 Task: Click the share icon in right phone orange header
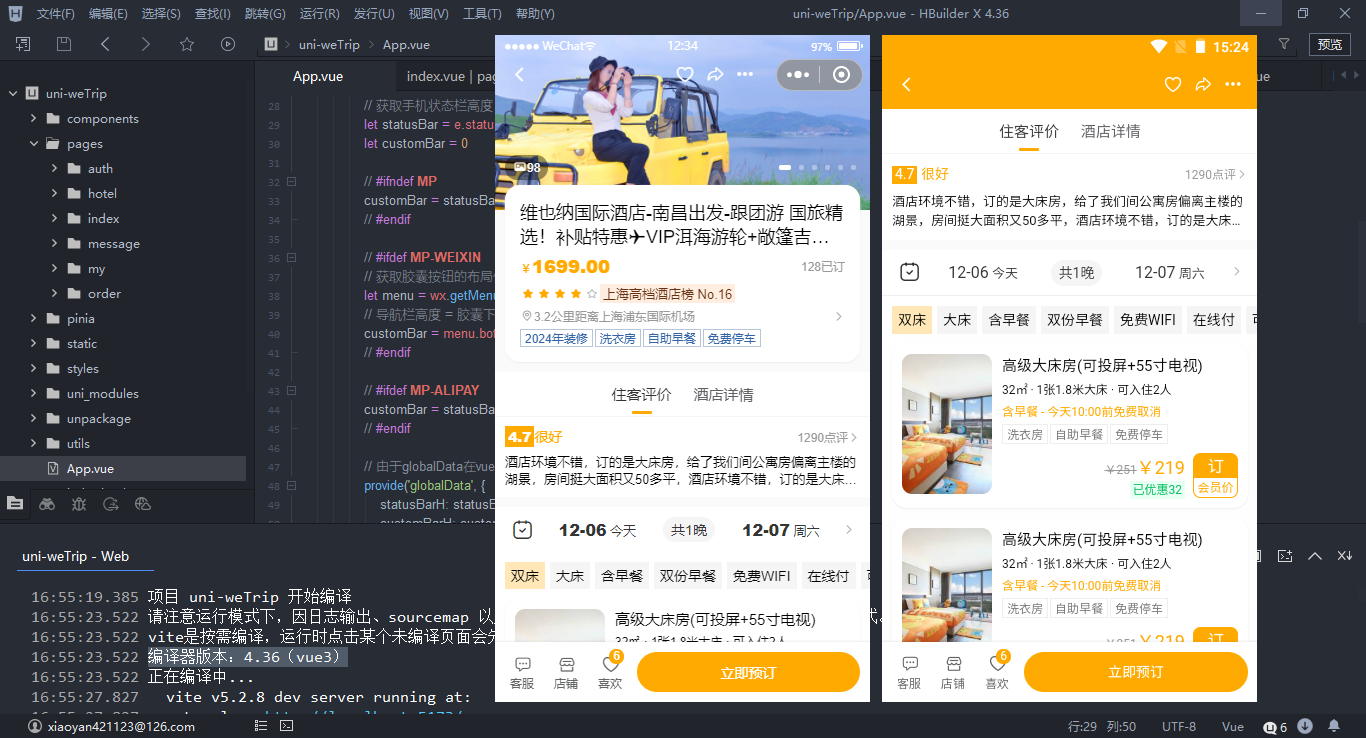coord(1203,85)
